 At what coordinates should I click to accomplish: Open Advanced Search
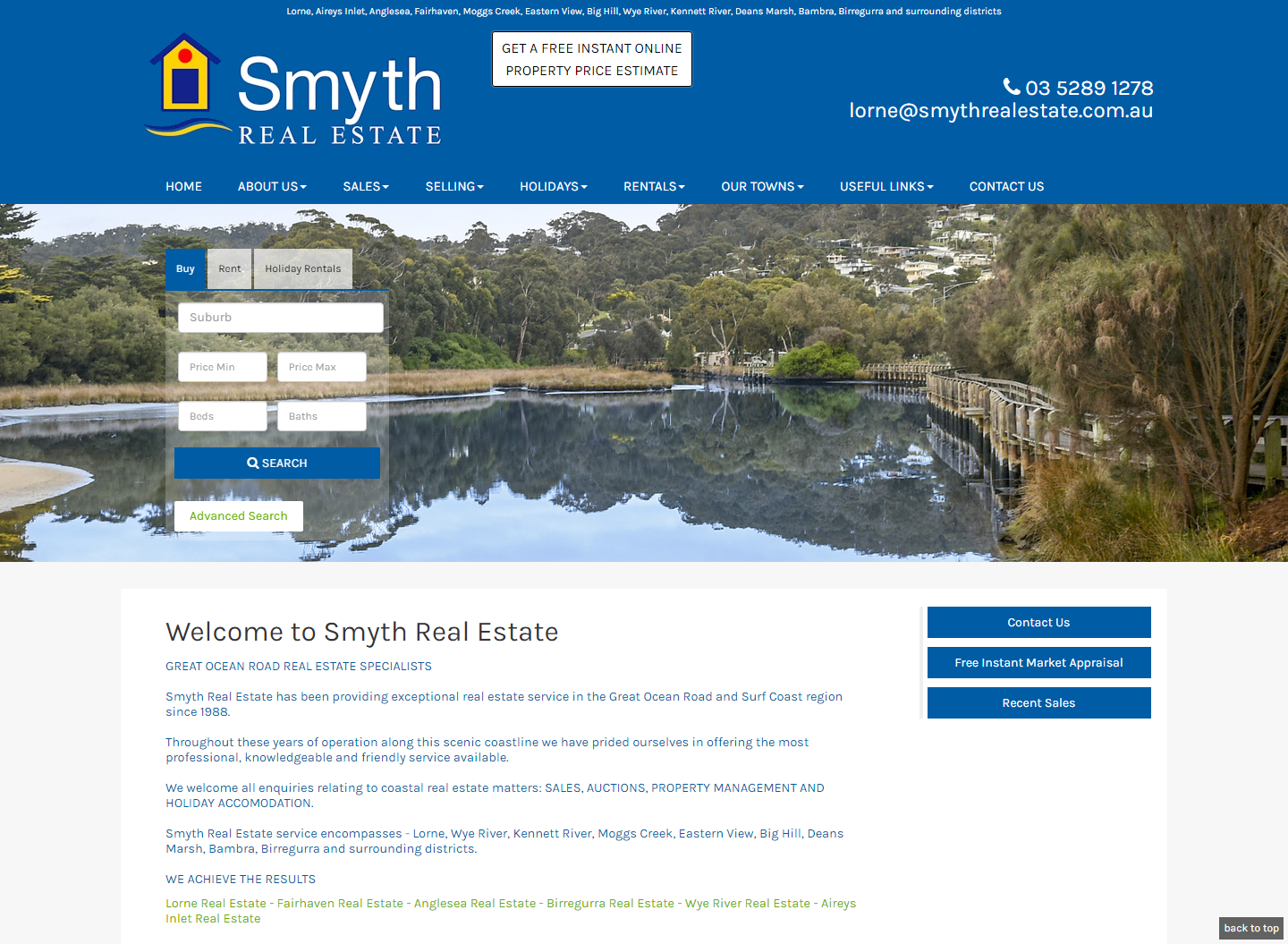[x=239, y=516]
